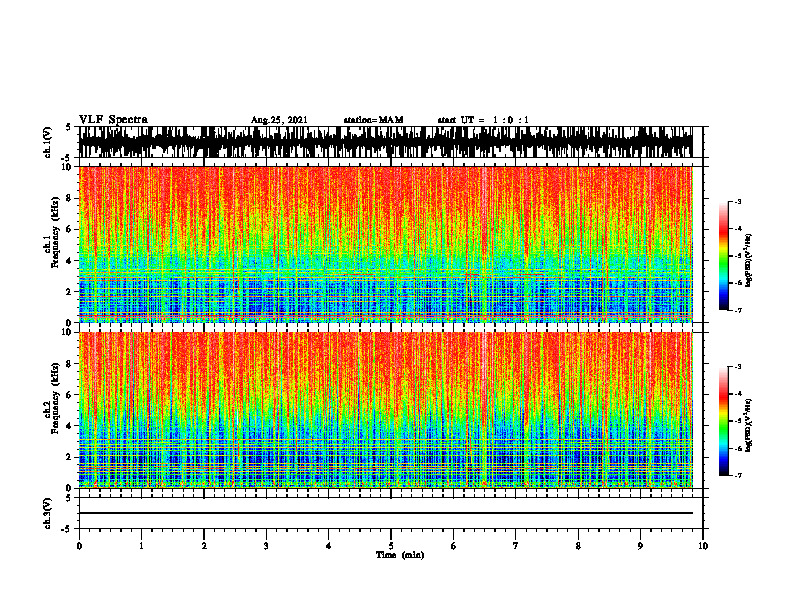Click the "VLF Spectra" plot title
This screenshot has width=792, height=612.
click(113, 120)
